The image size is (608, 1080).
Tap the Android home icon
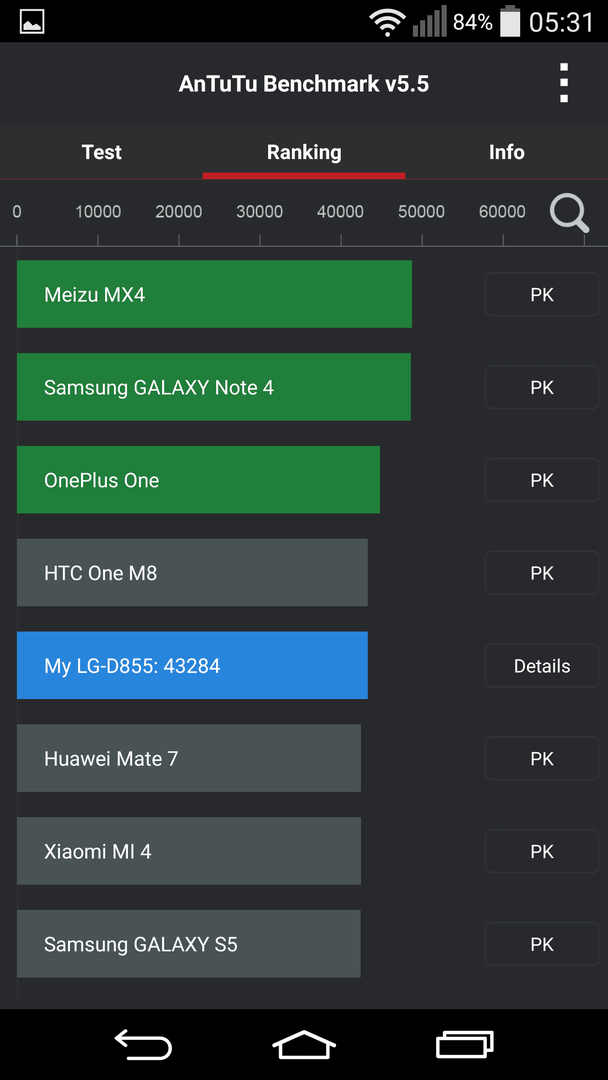(304, 1044)
